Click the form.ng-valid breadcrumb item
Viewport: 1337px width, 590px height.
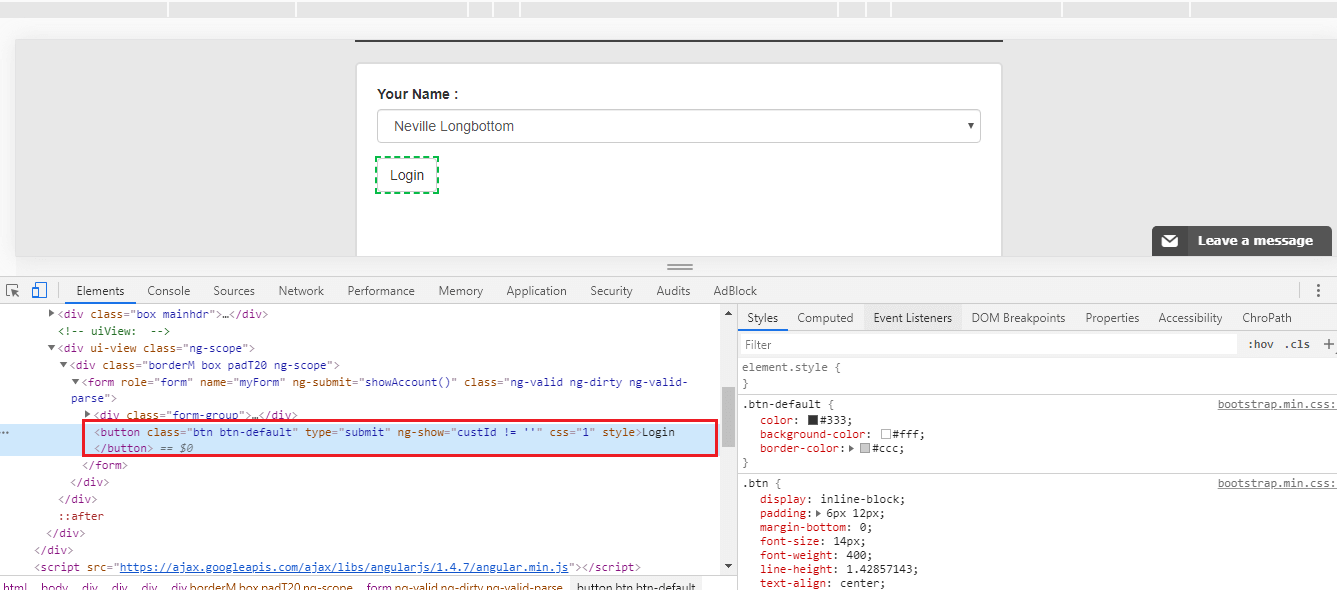coord(464,587)
